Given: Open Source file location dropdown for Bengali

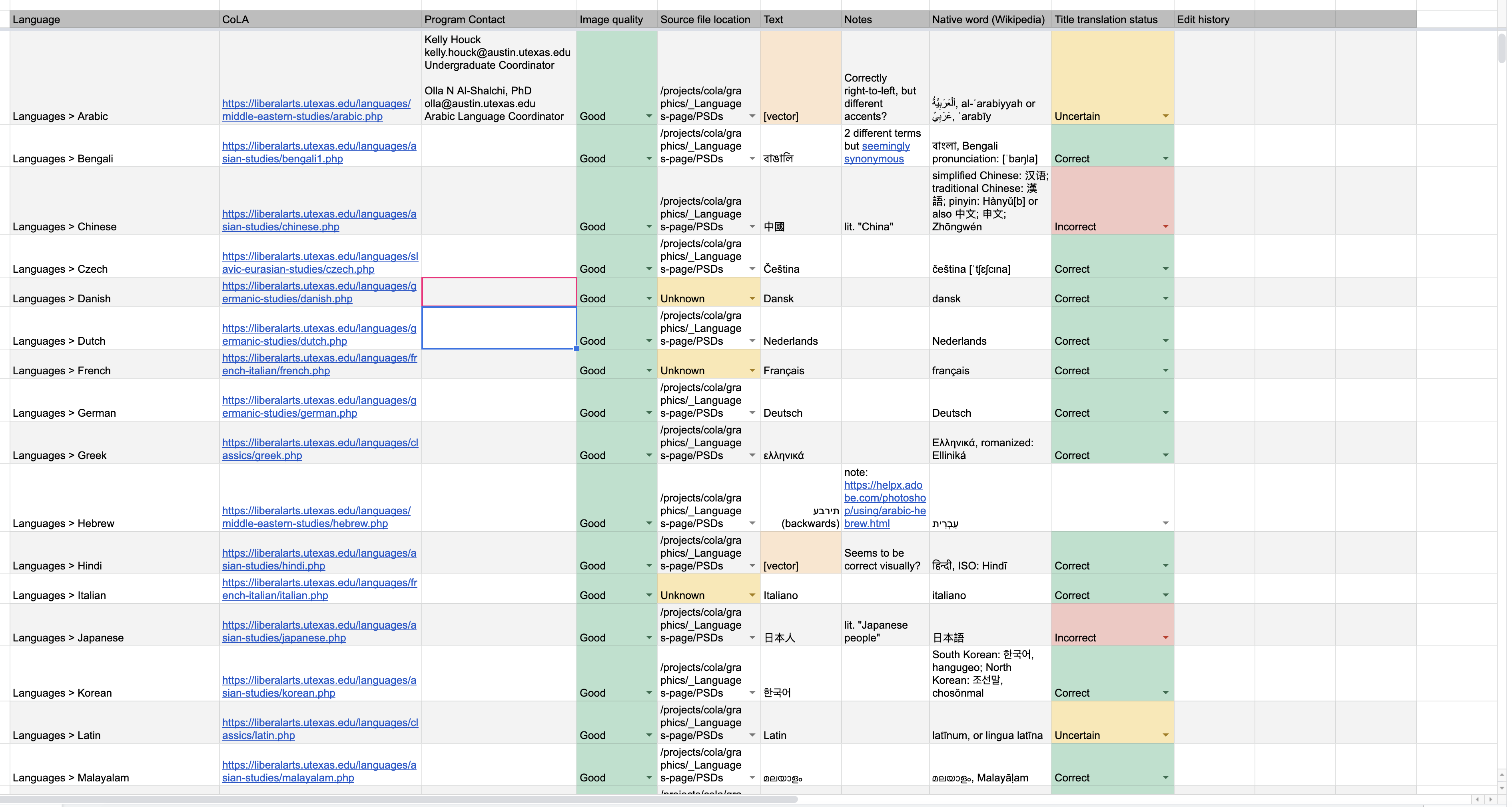Looking at the screenshot, I should [x=752, y=158].
